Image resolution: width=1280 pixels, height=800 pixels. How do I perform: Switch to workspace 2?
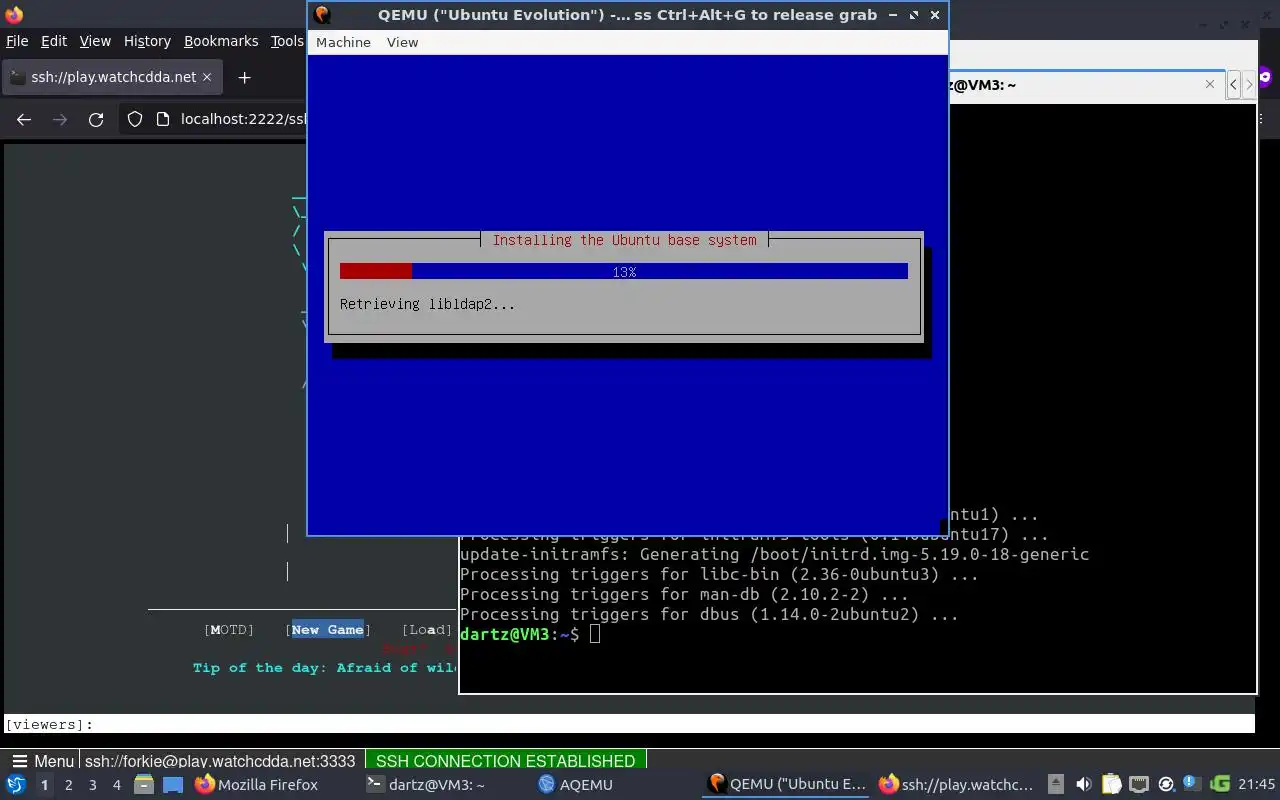68,785
